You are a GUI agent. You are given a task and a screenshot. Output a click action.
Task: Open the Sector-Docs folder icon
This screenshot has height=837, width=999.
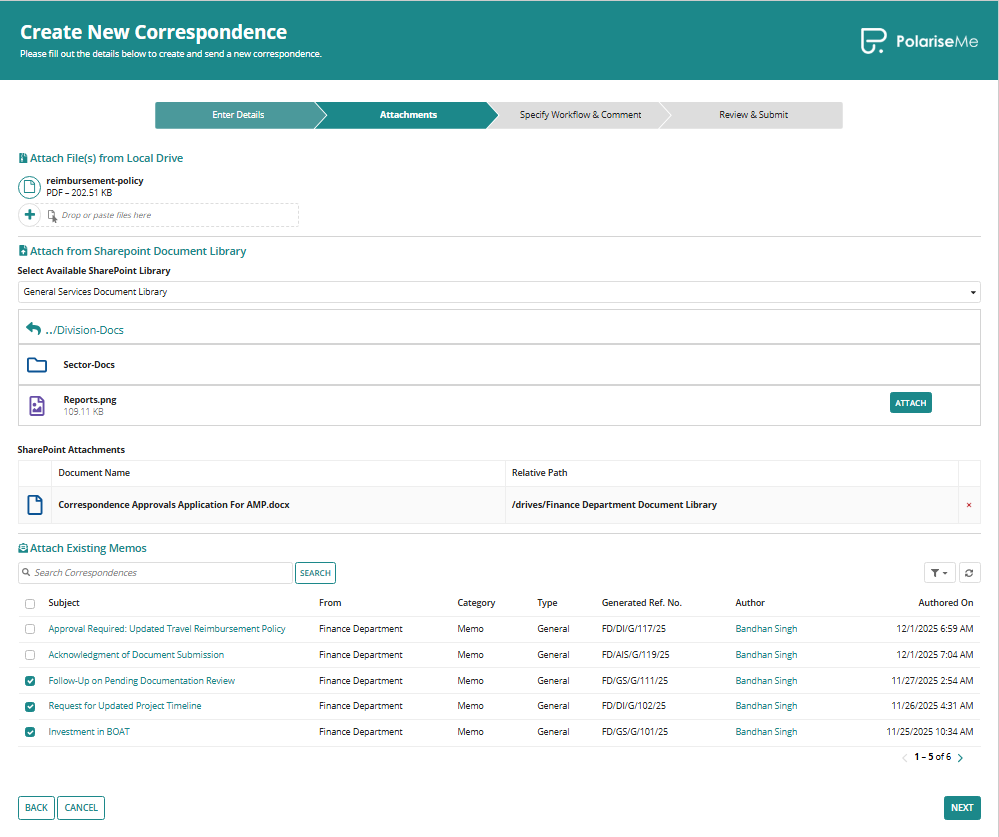point(37,365)
